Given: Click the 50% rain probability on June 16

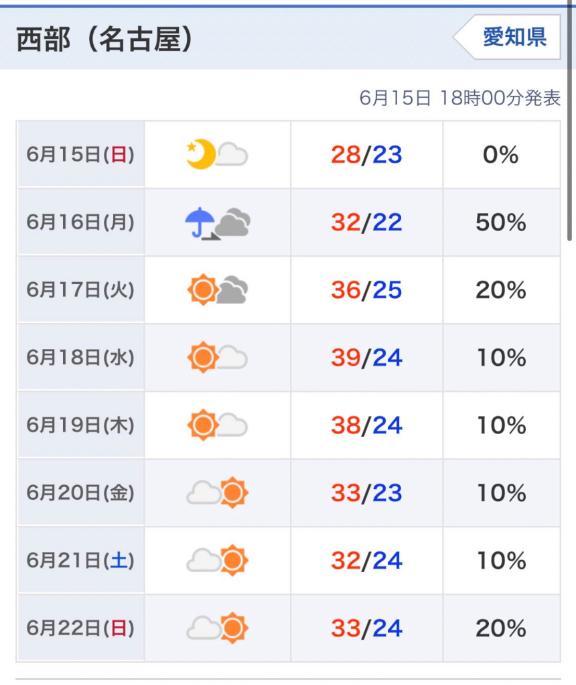Looking at the screenshot, I should 501,222.
